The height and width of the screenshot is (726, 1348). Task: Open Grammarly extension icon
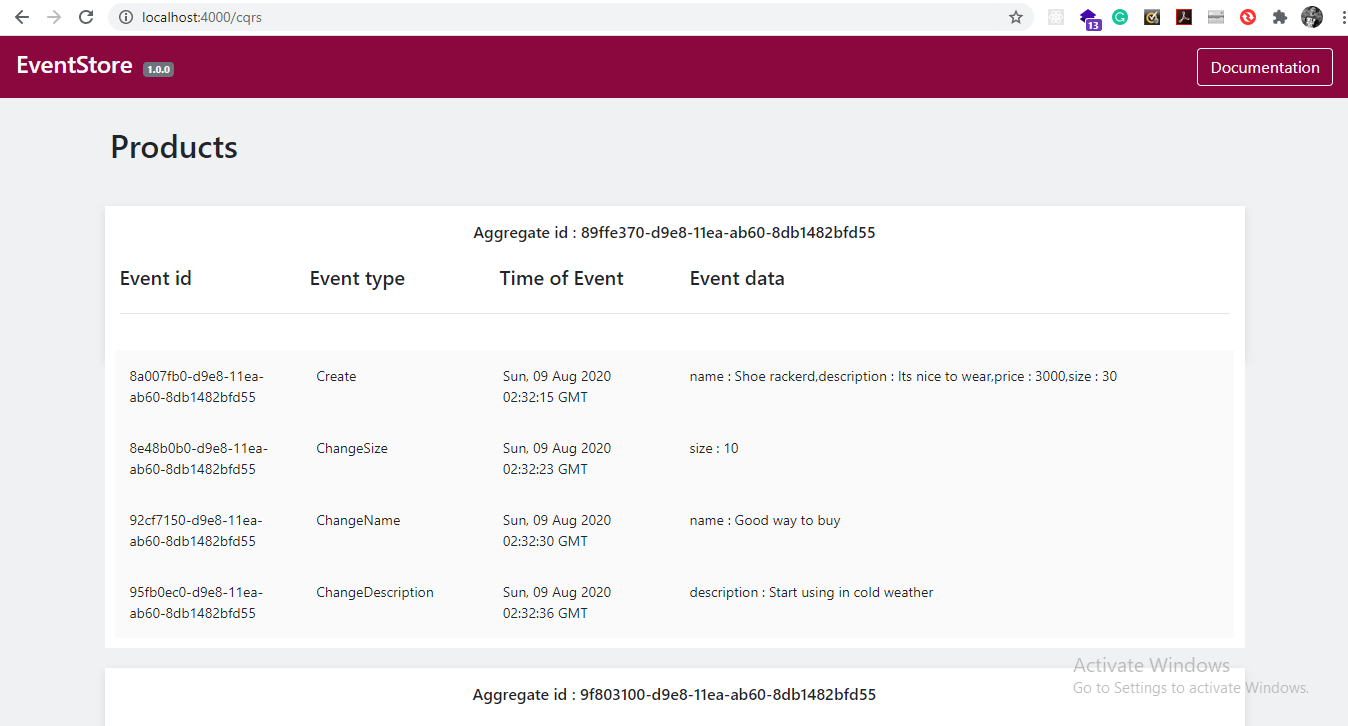[x=1120, y=17]
